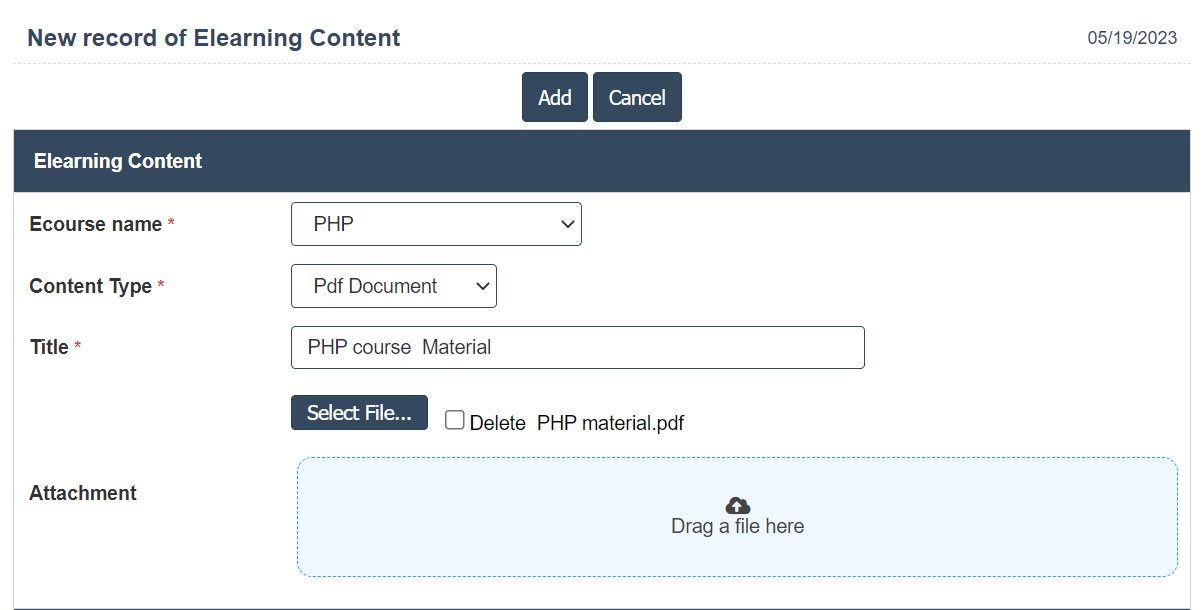Click the cloud upload icon

click(x=737, y=506)
